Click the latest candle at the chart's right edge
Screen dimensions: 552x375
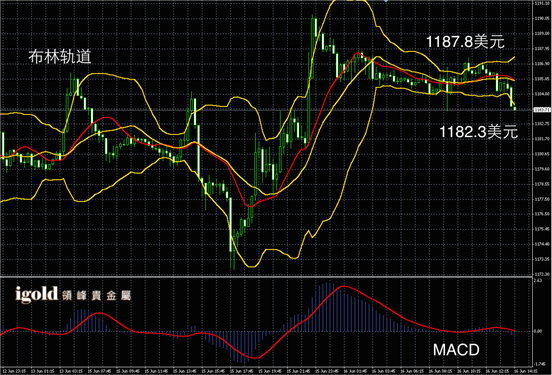click(515, 108)
